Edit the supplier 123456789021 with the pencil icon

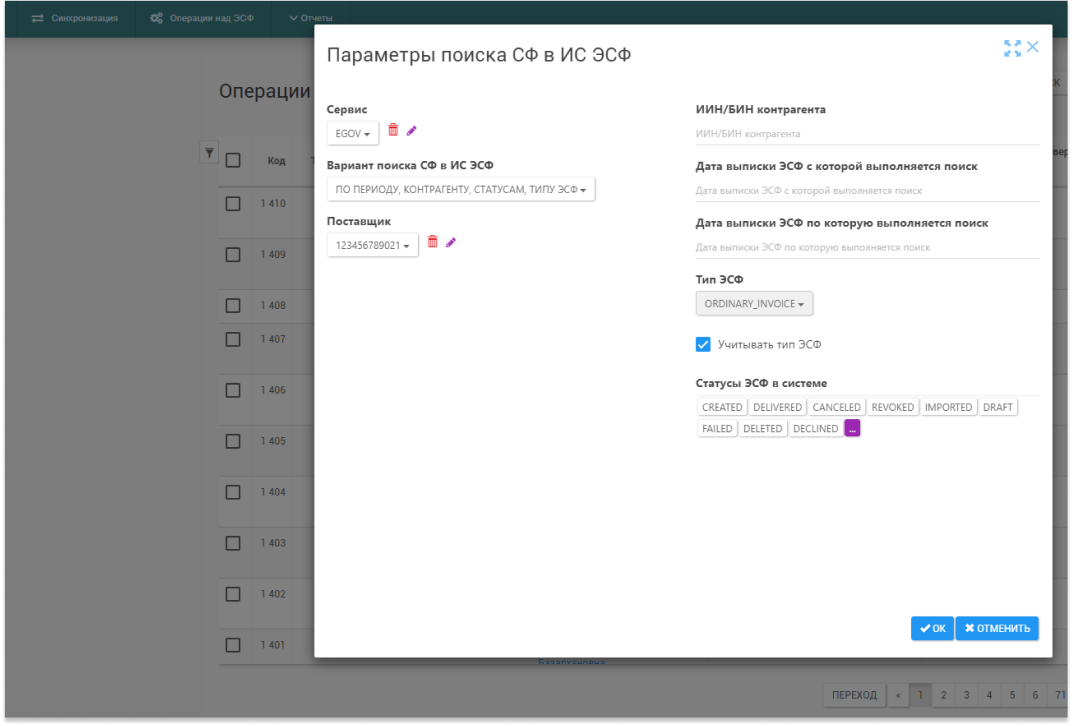tap(451, 242)
